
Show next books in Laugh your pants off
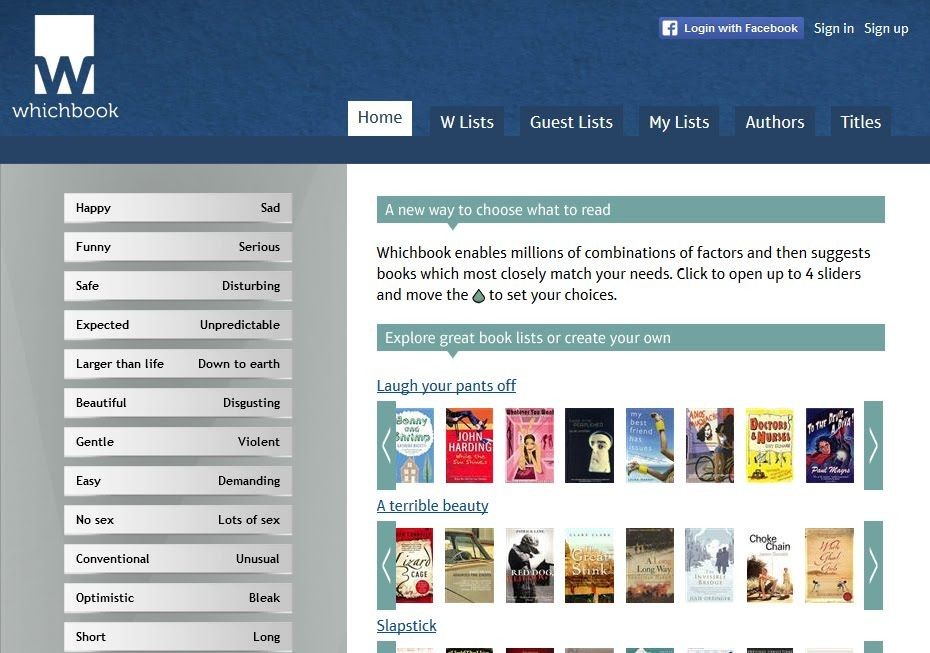coord(873,445)
